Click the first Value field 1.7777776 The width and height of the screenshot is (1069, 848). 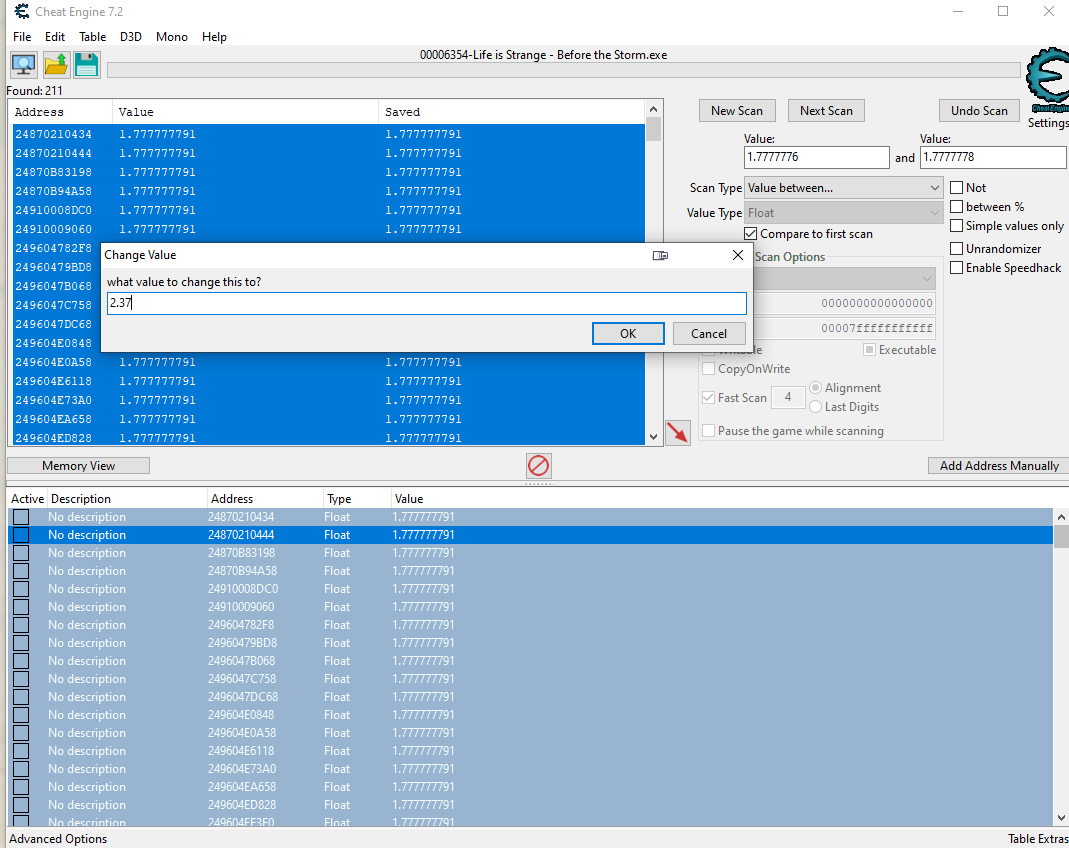[x=817, y=157]
